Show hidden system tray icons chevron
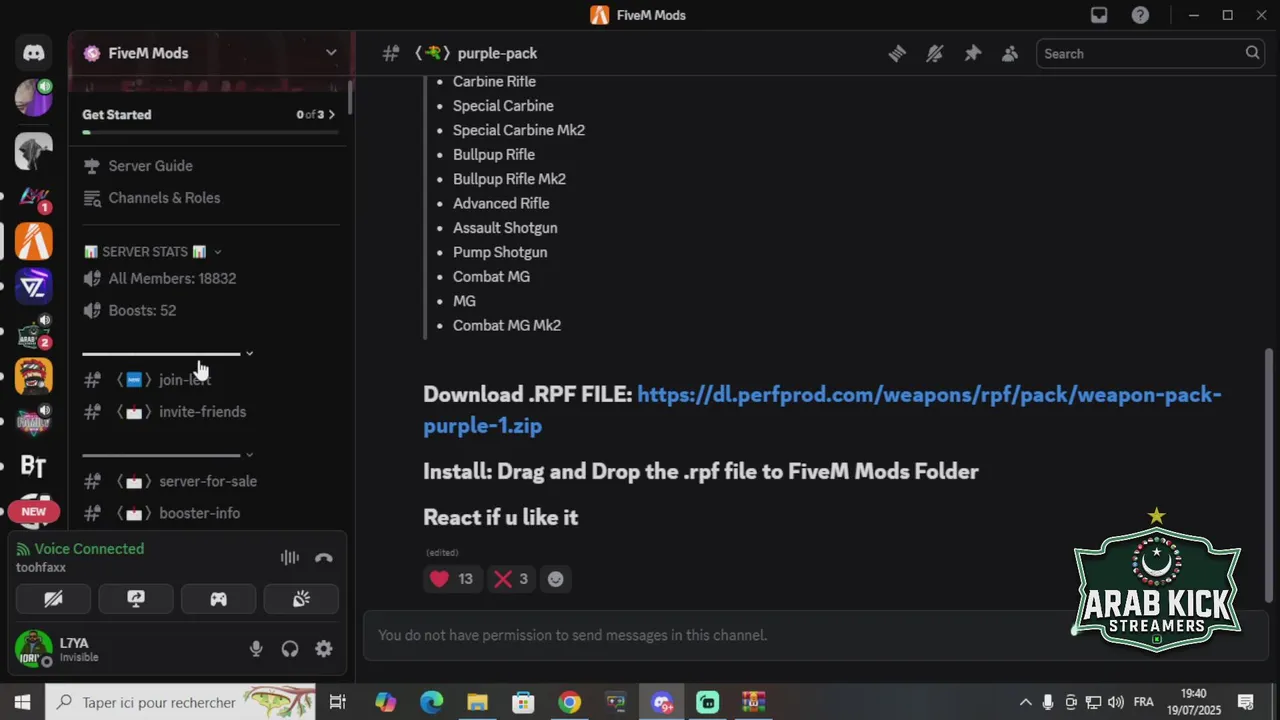Viewport: 1280px width, 720px height. point(1025,702)
